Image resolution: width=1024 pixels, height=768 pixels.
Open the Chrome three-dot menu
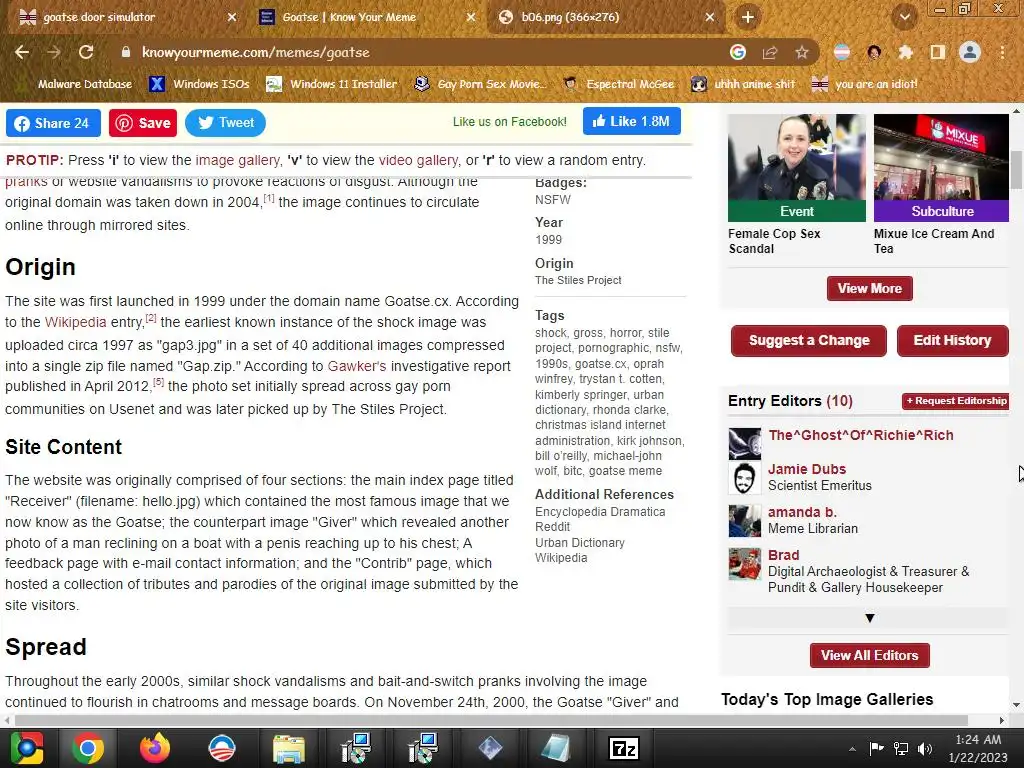1002,52
